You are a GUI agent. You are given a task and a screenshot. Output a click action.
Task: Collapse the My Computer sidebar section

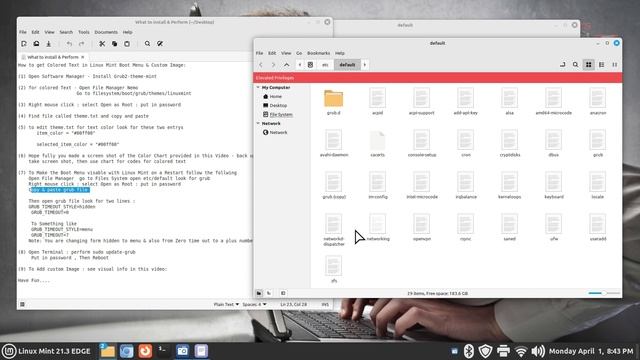[258, 88]
